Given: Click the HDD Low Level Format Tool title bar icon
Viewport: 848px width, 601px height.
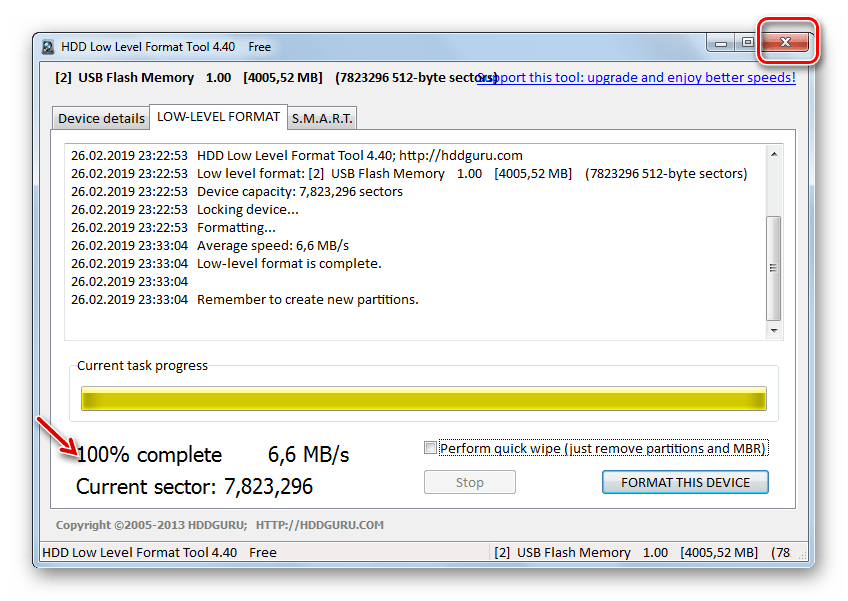Looking at the screenshot, I should tap(47, 47).
